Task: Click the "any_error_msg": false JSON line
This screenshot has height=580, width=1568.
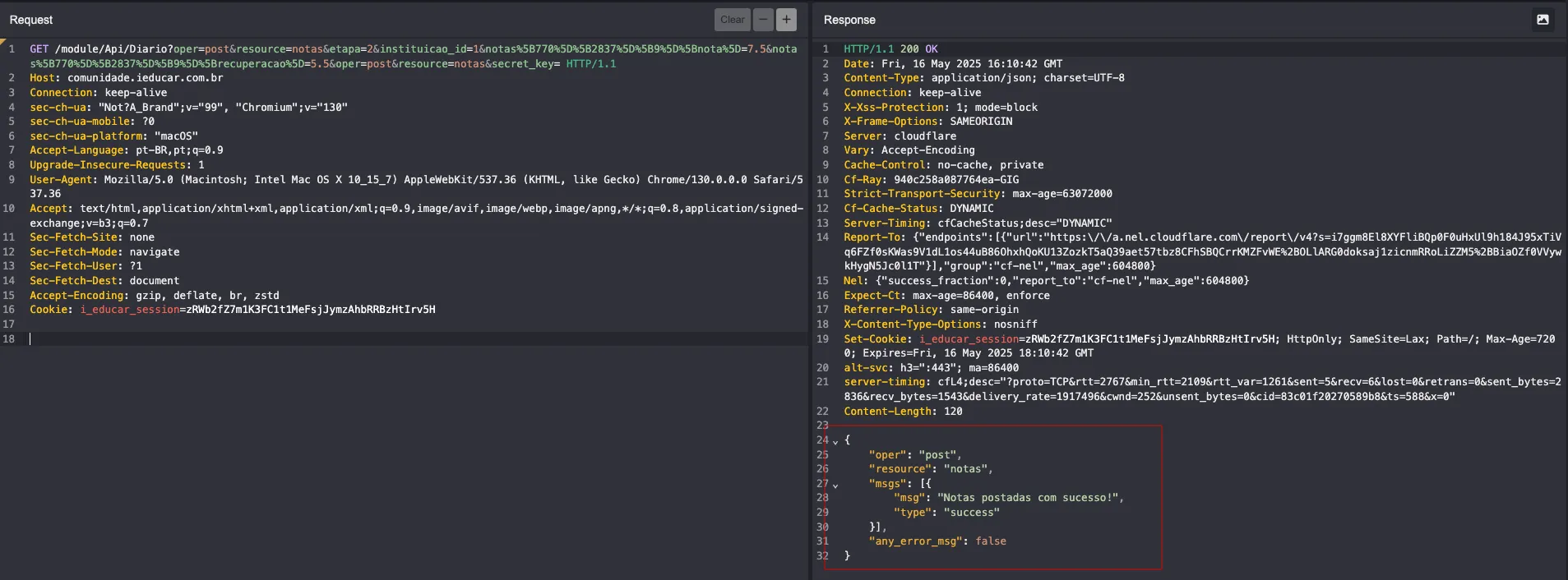Action: [937, 541]
